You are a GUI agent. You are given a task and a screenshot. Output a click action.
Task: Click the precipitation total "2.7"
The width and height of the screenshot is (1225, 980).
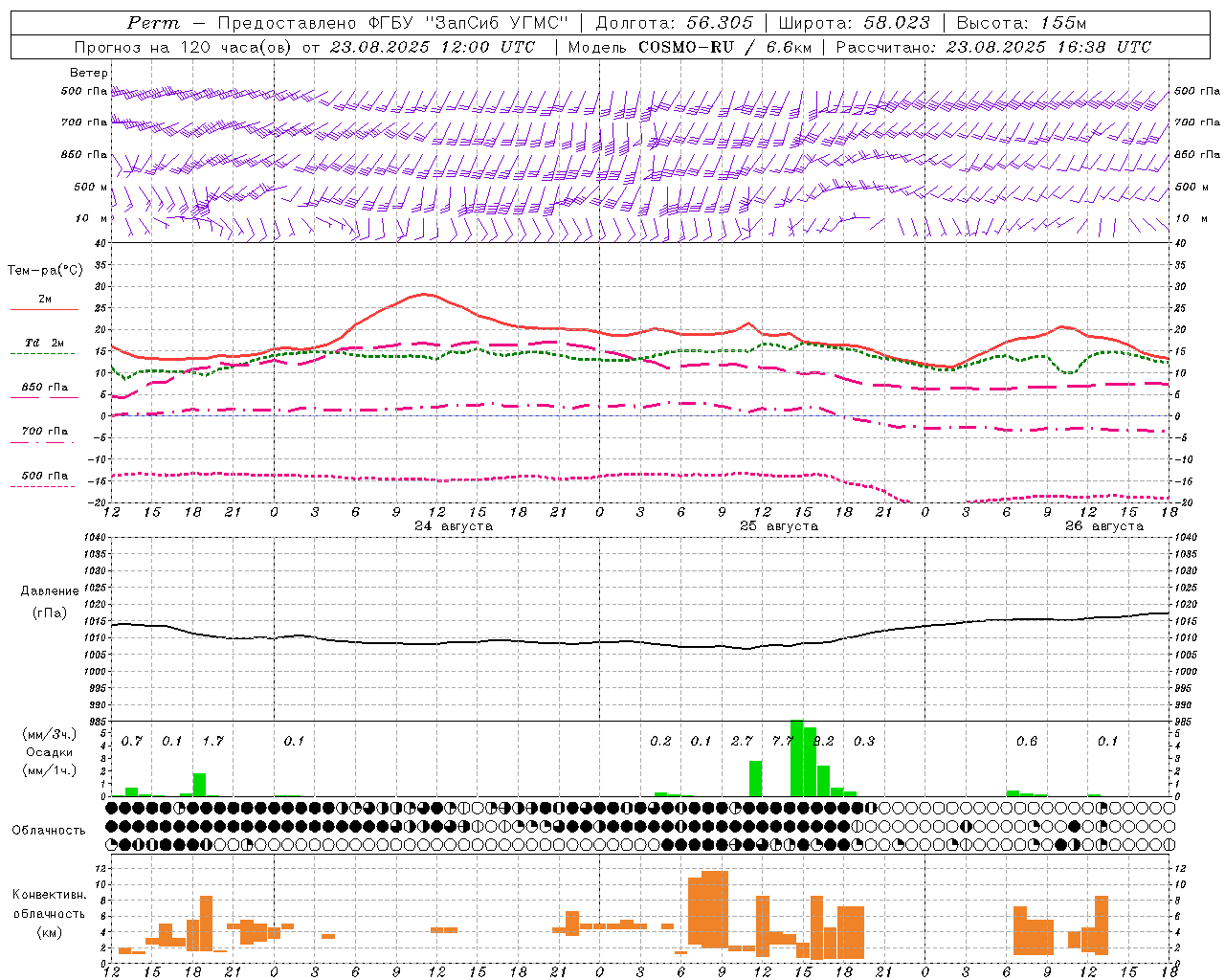click(x=742, y=742)
